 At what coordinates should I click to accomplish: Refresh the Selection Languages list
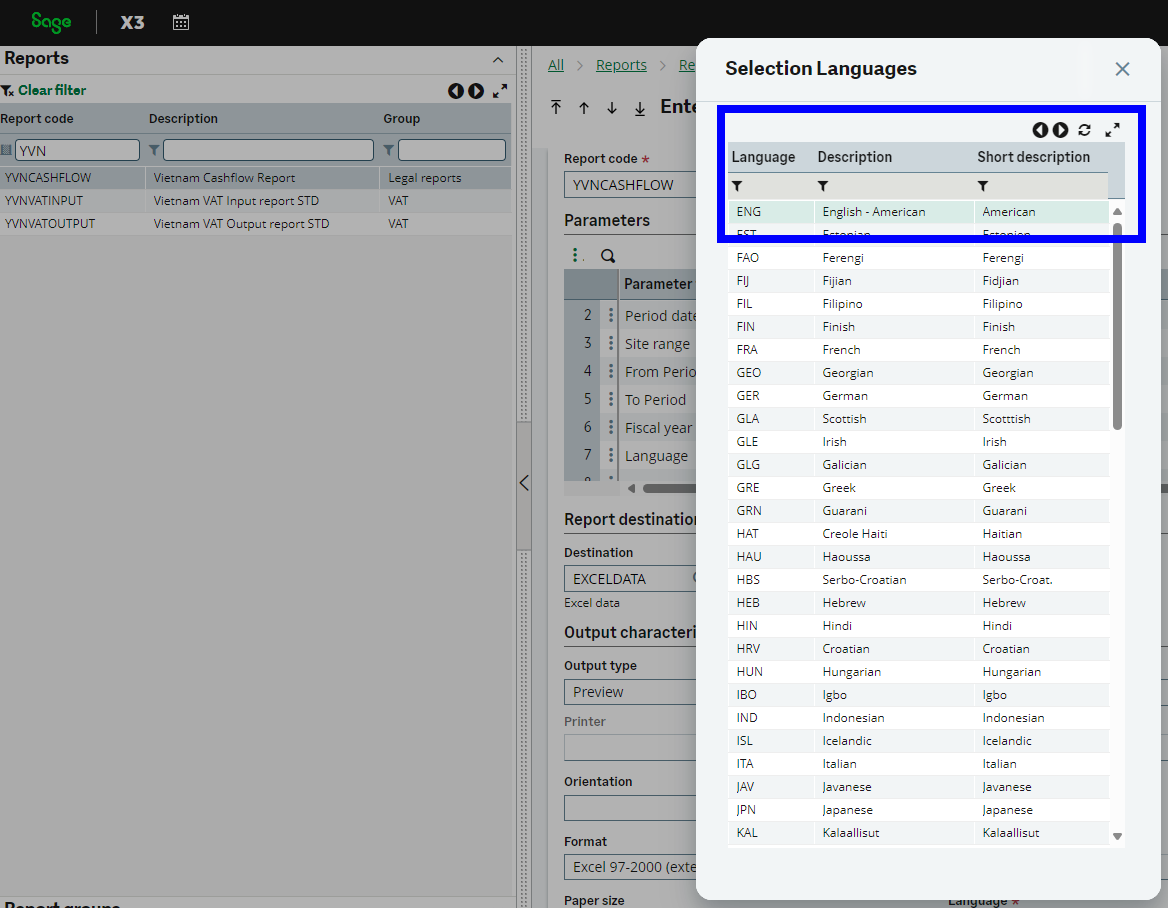(1084, 130)
